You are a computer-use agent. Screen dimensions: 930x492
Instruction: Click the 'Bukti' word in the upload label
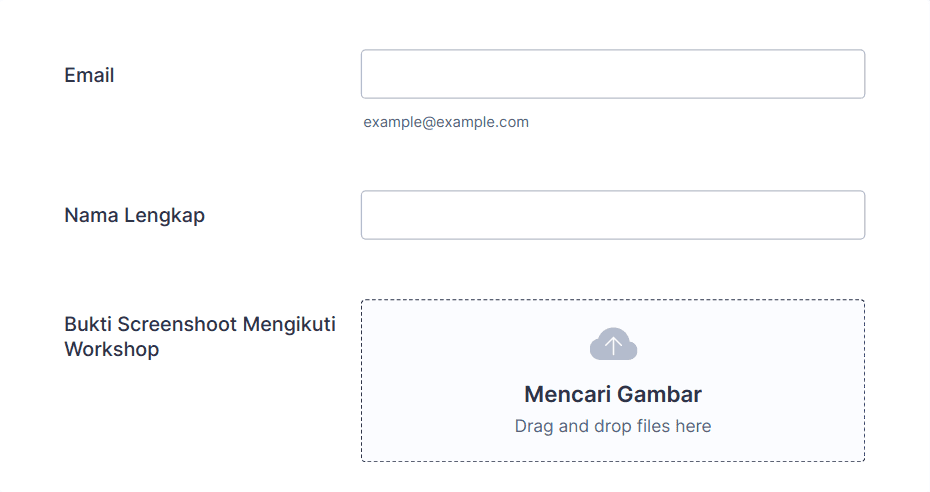tap(88, 324)
